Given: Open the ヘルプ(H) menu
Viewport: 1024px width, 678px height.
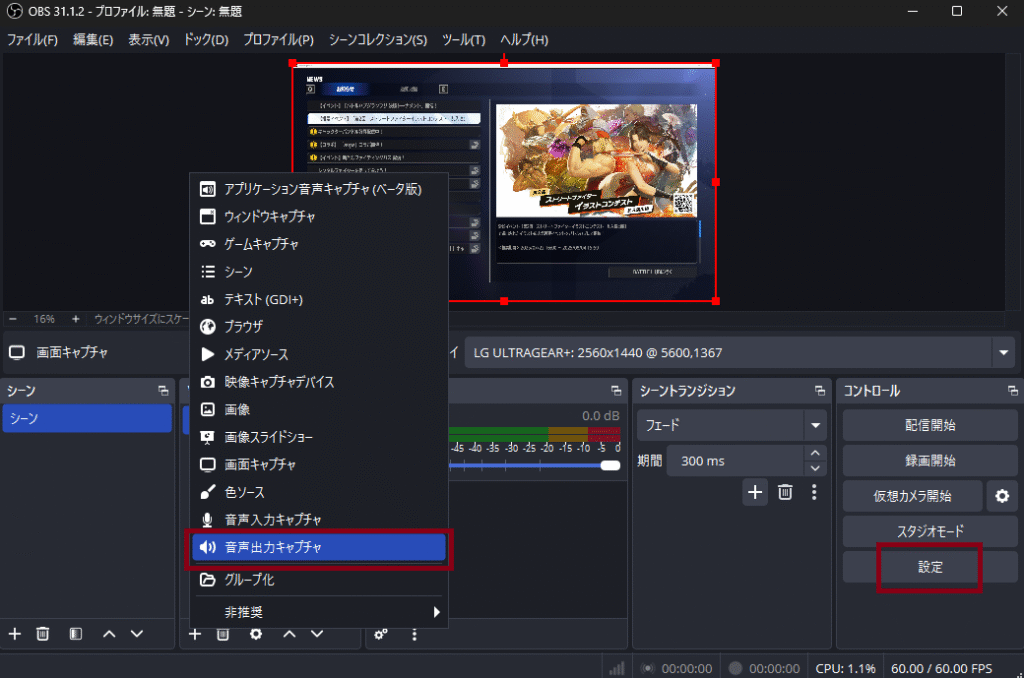Looking at the screenshot, I should click(524, 40).
